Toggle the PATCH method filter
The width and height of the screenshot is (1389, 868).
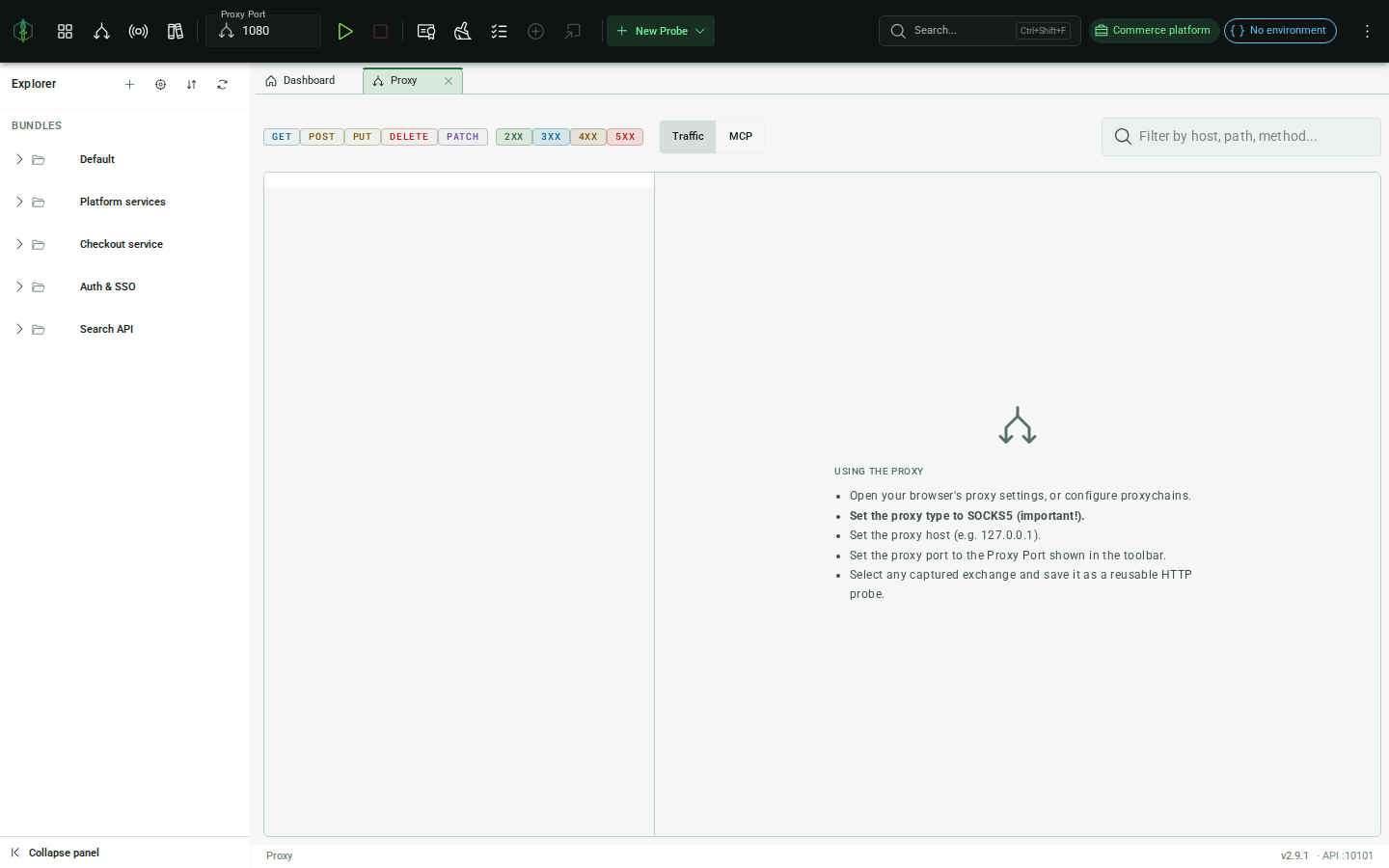tap(463, 137)
